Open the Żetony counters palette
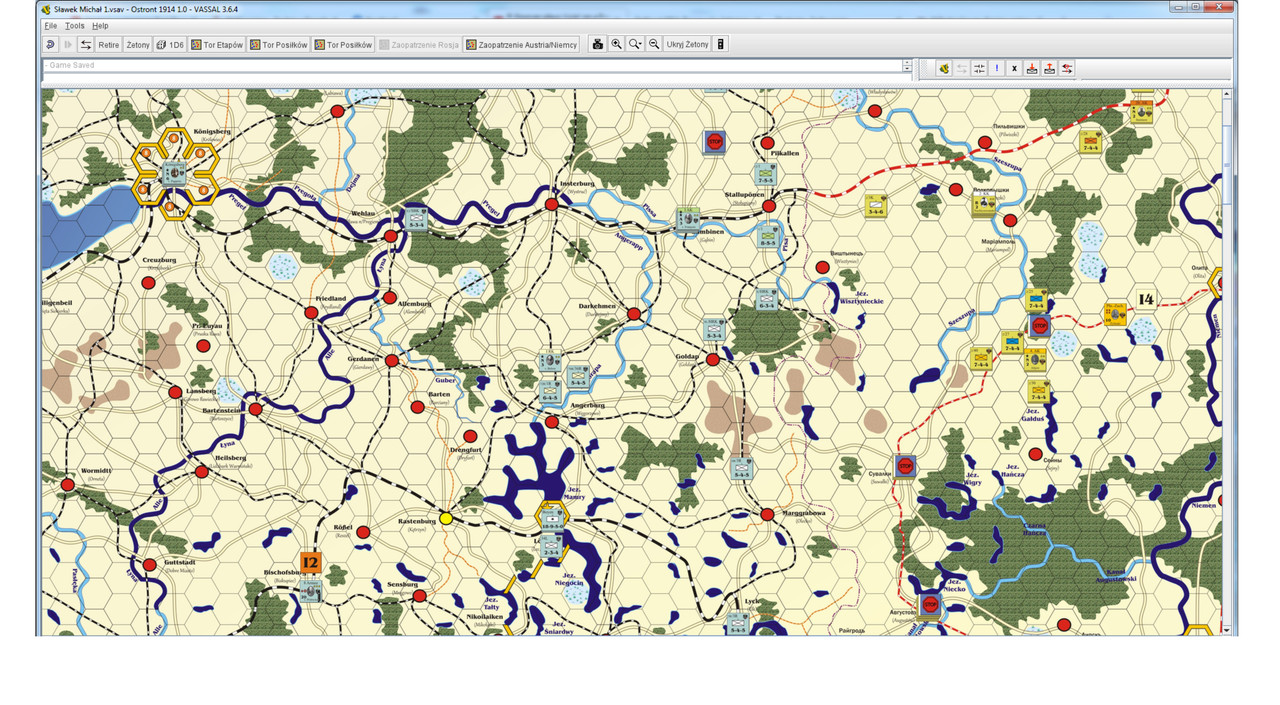1280x705 pixels. 138,44
